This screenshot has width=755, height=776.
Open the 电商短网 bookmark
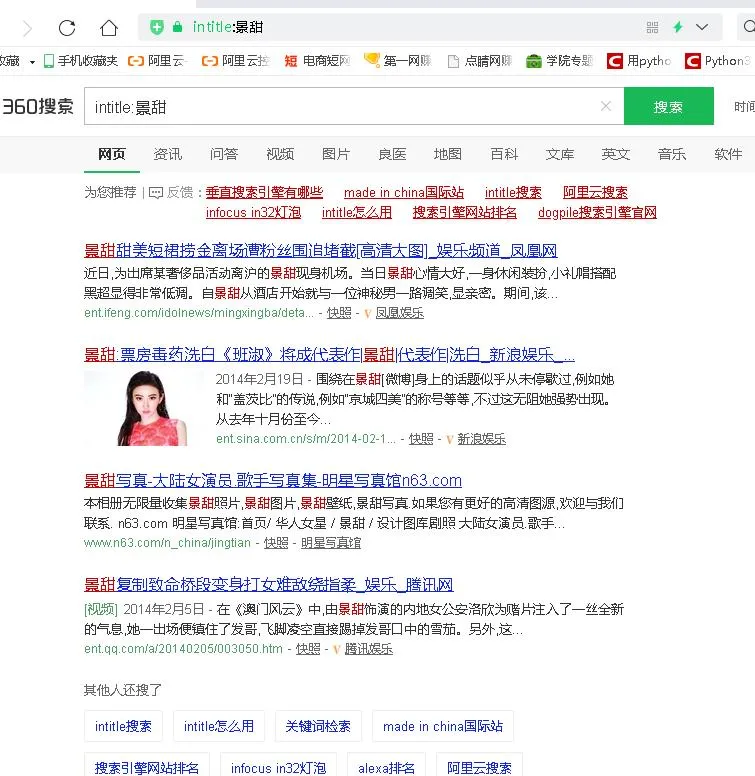pos(317,61)
